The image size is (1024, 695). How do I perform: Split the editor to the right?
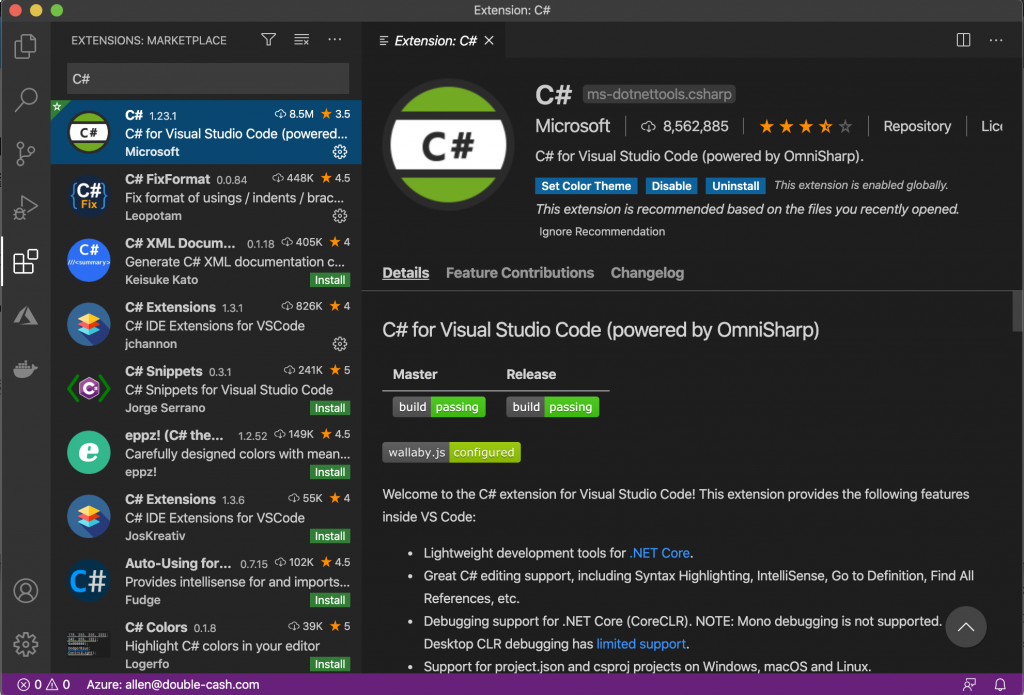[963, 40]
